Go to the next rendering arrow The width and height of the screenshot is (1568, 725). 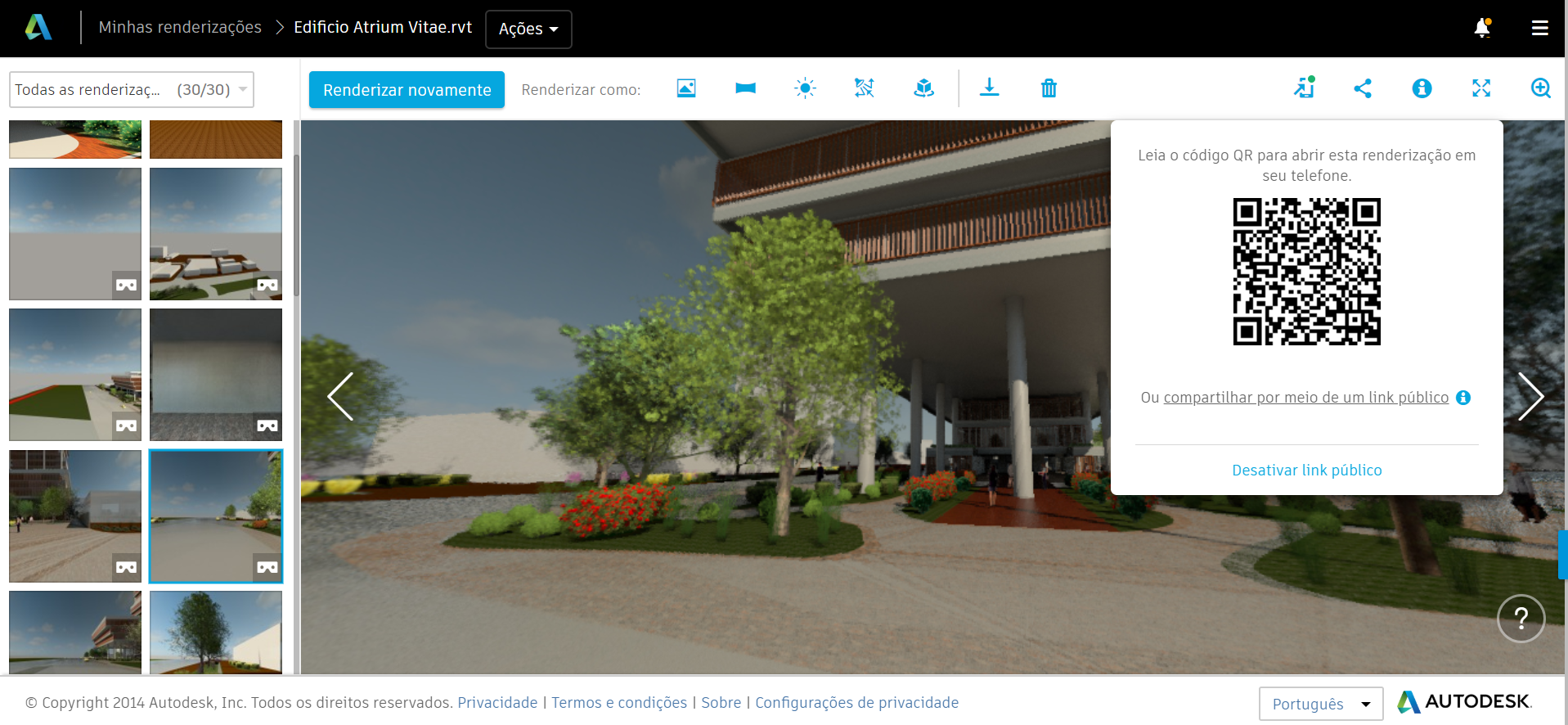pyautogui.click(x=1530, y=397)
